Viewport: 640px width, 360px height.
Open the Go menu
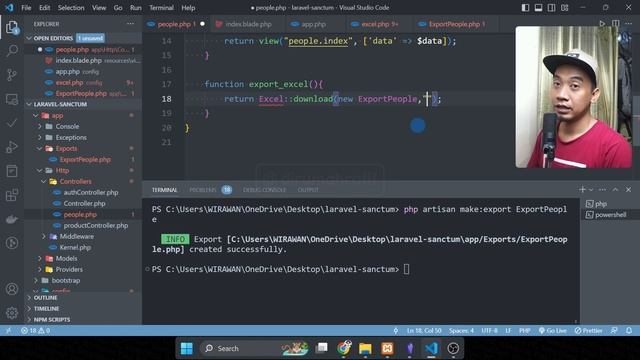point(118,8)
